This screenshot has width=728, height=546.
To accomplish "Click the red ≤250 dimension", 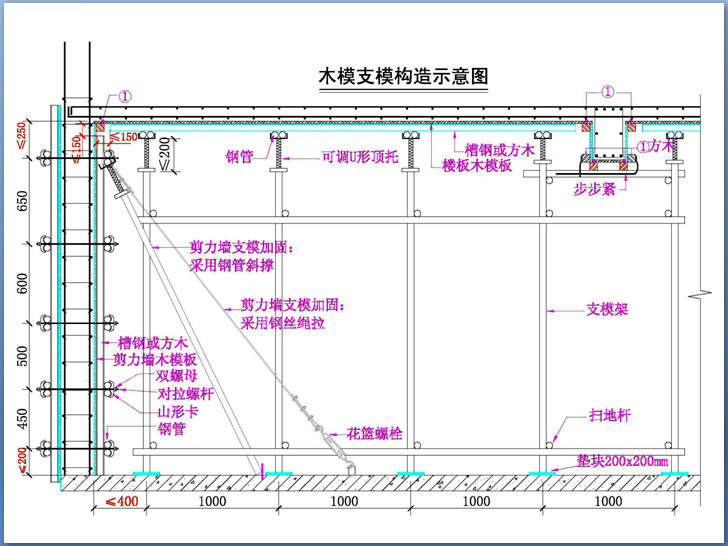I will [x=22, y=134].
